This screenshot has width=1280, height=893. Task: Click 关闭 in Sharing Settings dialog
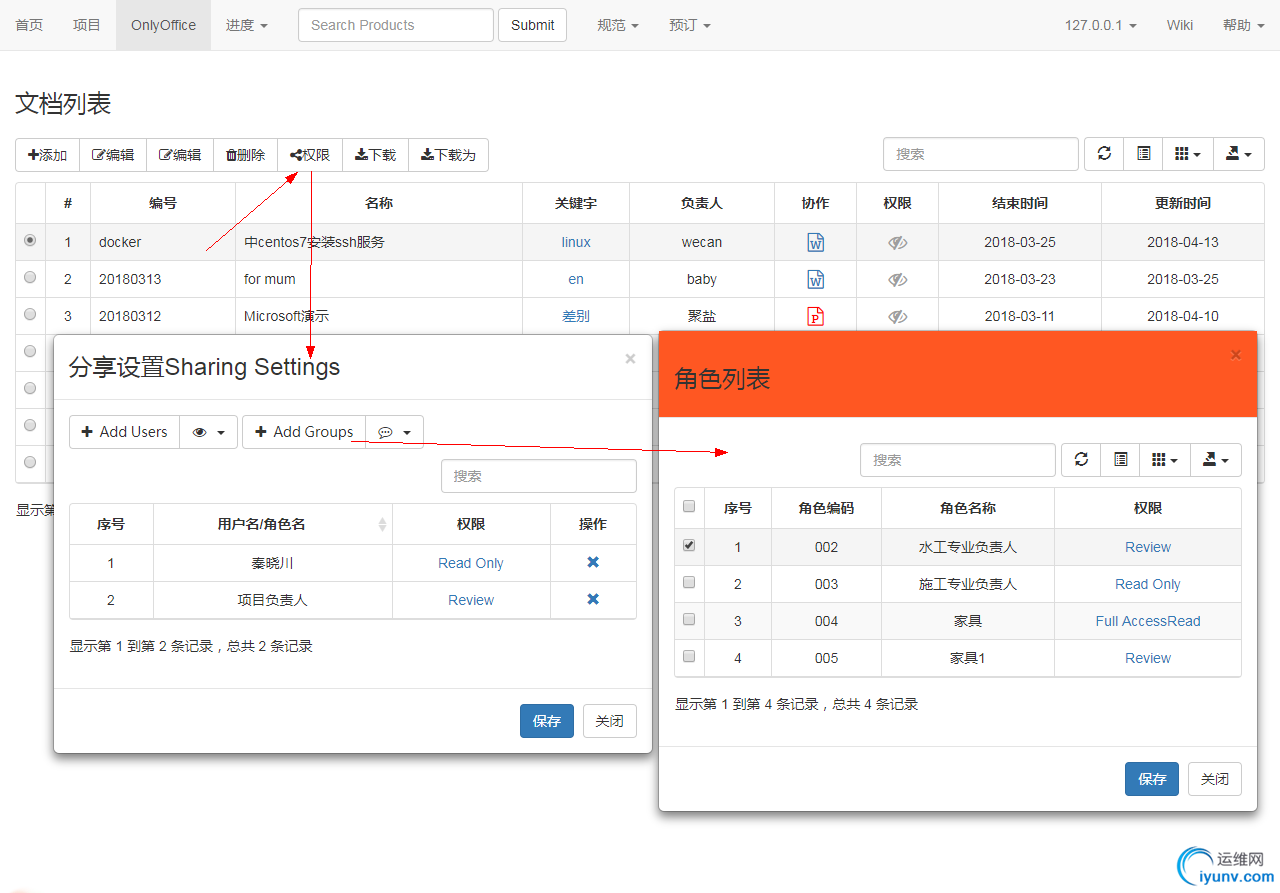[610, 721]
